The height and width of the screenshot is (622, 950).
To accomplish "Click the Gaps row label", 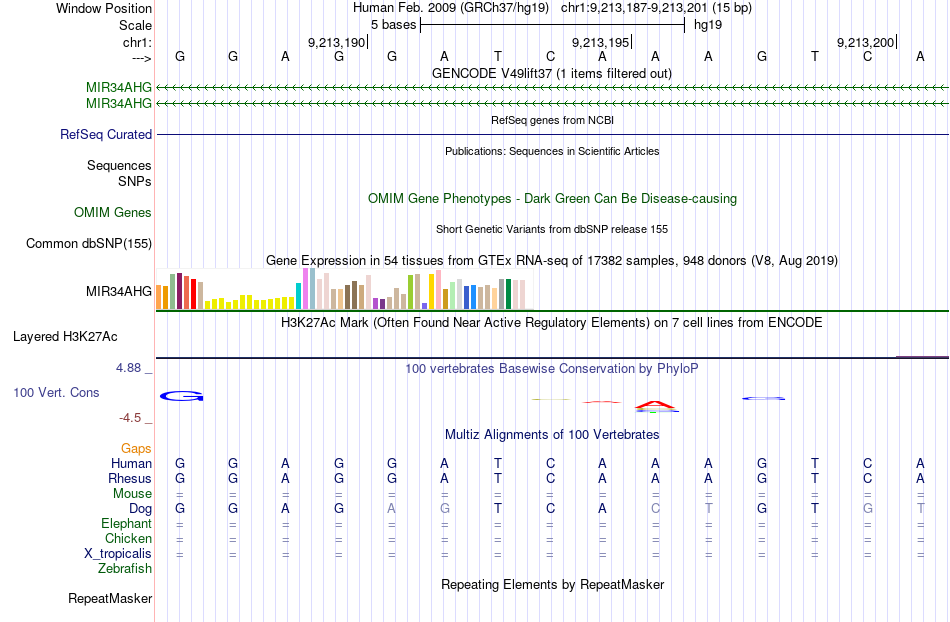I will point(136,448).
